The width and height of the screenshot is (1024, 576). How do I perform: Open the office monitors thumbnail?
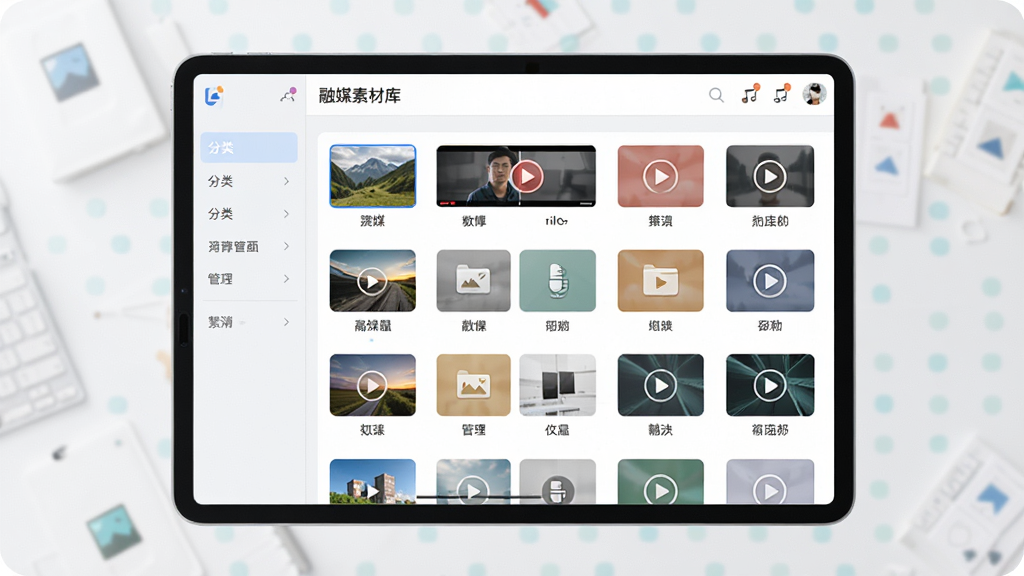tap(558, 385)
